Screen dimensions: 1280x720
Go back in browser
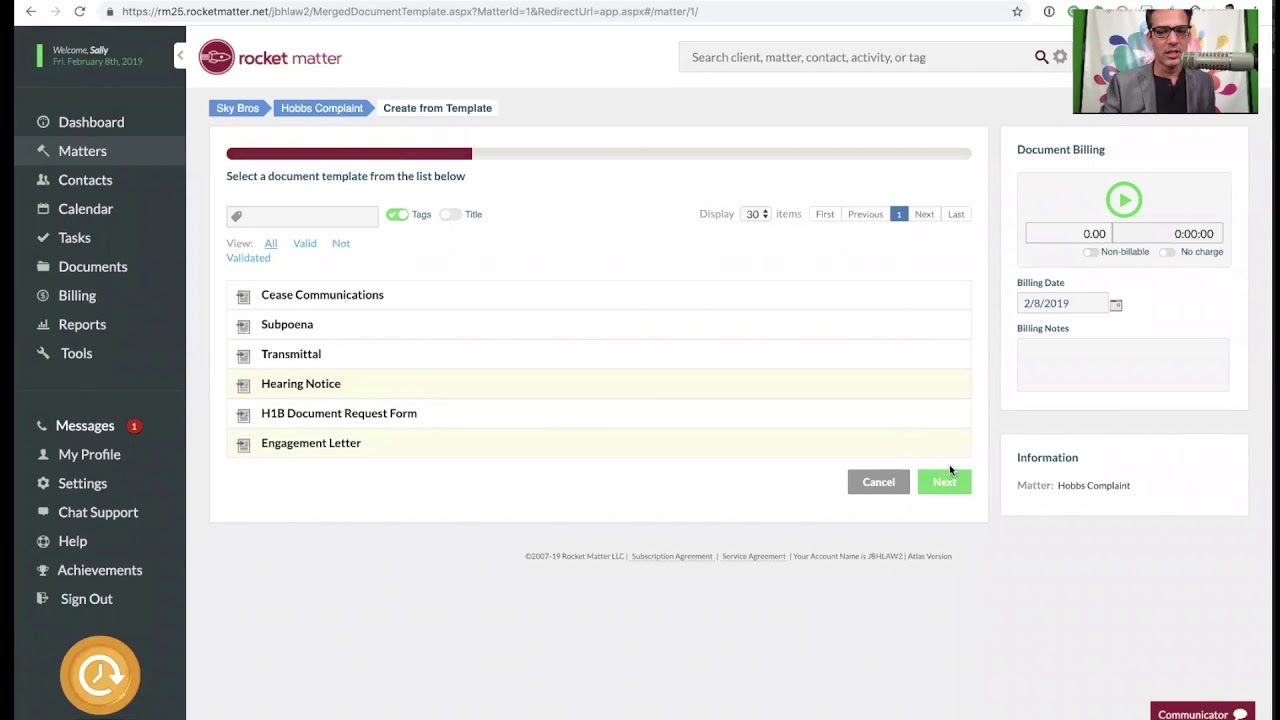click(x=31, y=11)
